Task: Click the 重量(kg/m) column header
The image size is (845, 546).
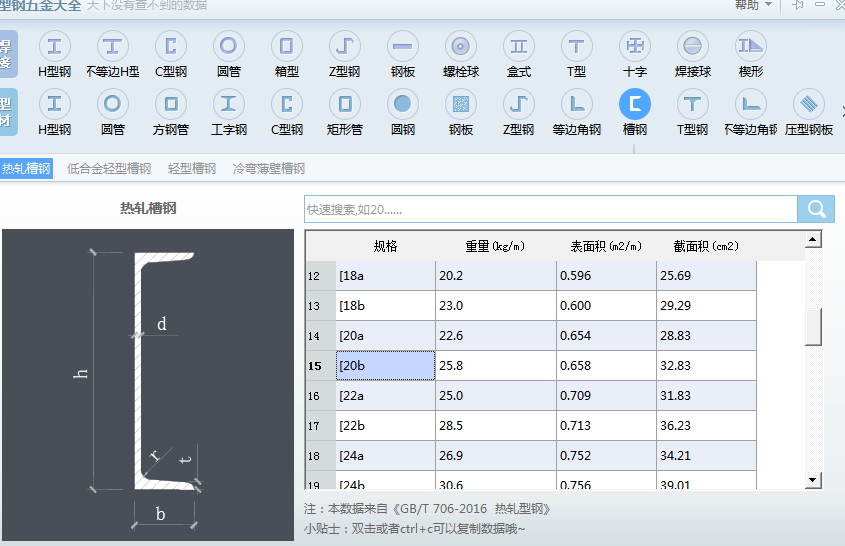Action: point(496,246)
